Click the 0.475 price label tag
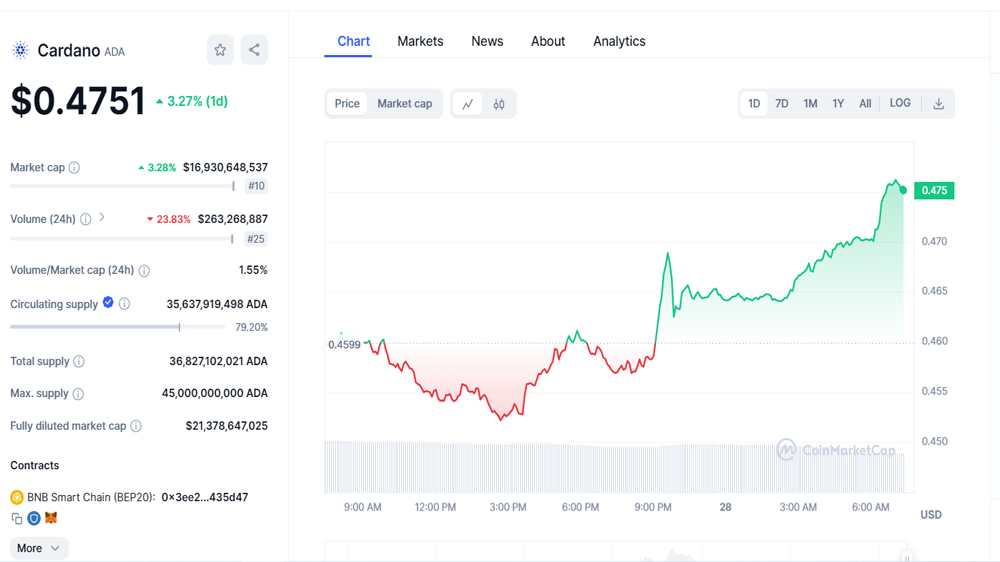Viewport: 1000px width, 562px height. pos(934,190)
